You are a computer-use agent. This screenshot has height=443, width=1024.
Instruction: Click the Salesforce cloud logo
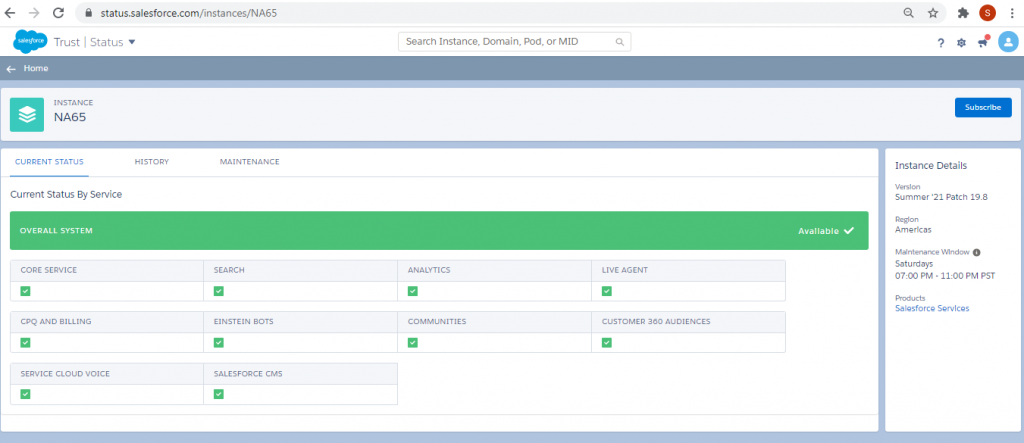point(30,41)
